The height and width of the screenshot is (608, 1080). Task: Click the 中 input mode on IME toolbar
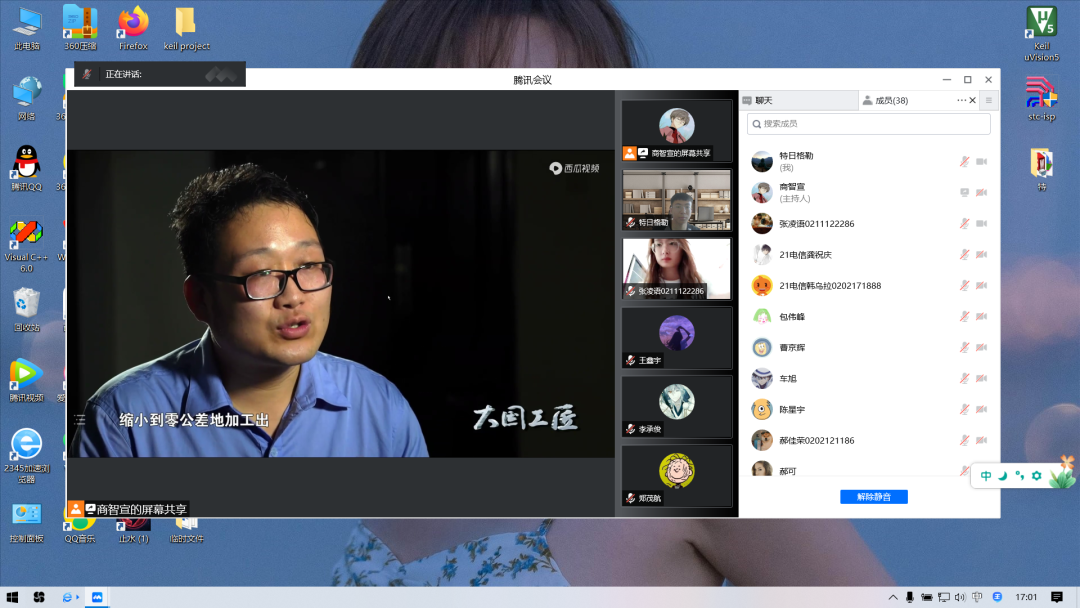point(986,476)
